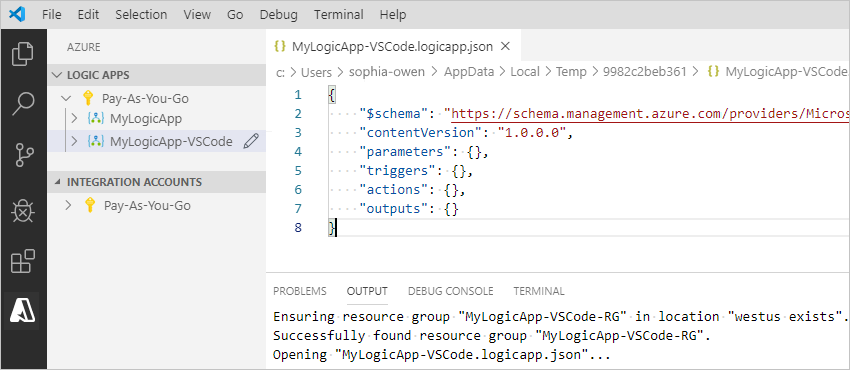Open the Source Control view icon
The width and height of the screenshot is (850, 370).
[x=23, y=155]
